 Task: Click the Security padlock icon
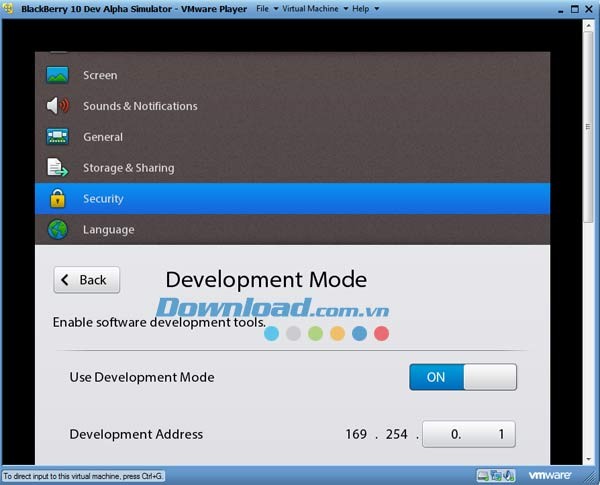[57, 199]
